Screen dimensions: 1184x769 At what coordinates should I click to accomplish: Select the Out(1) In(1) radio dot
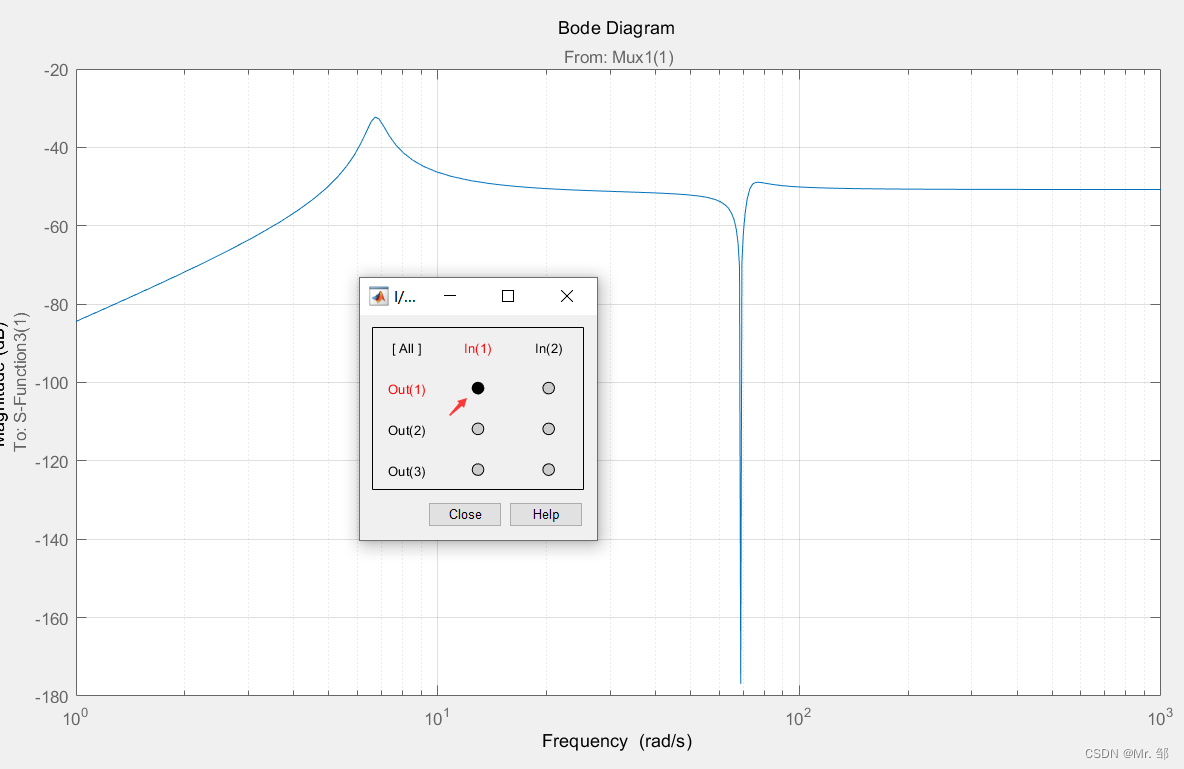[x=477, y=388]
